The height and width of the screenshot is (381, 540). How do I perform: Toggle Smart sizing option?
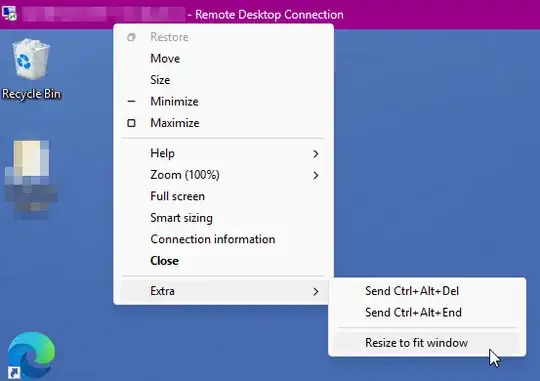223,218
